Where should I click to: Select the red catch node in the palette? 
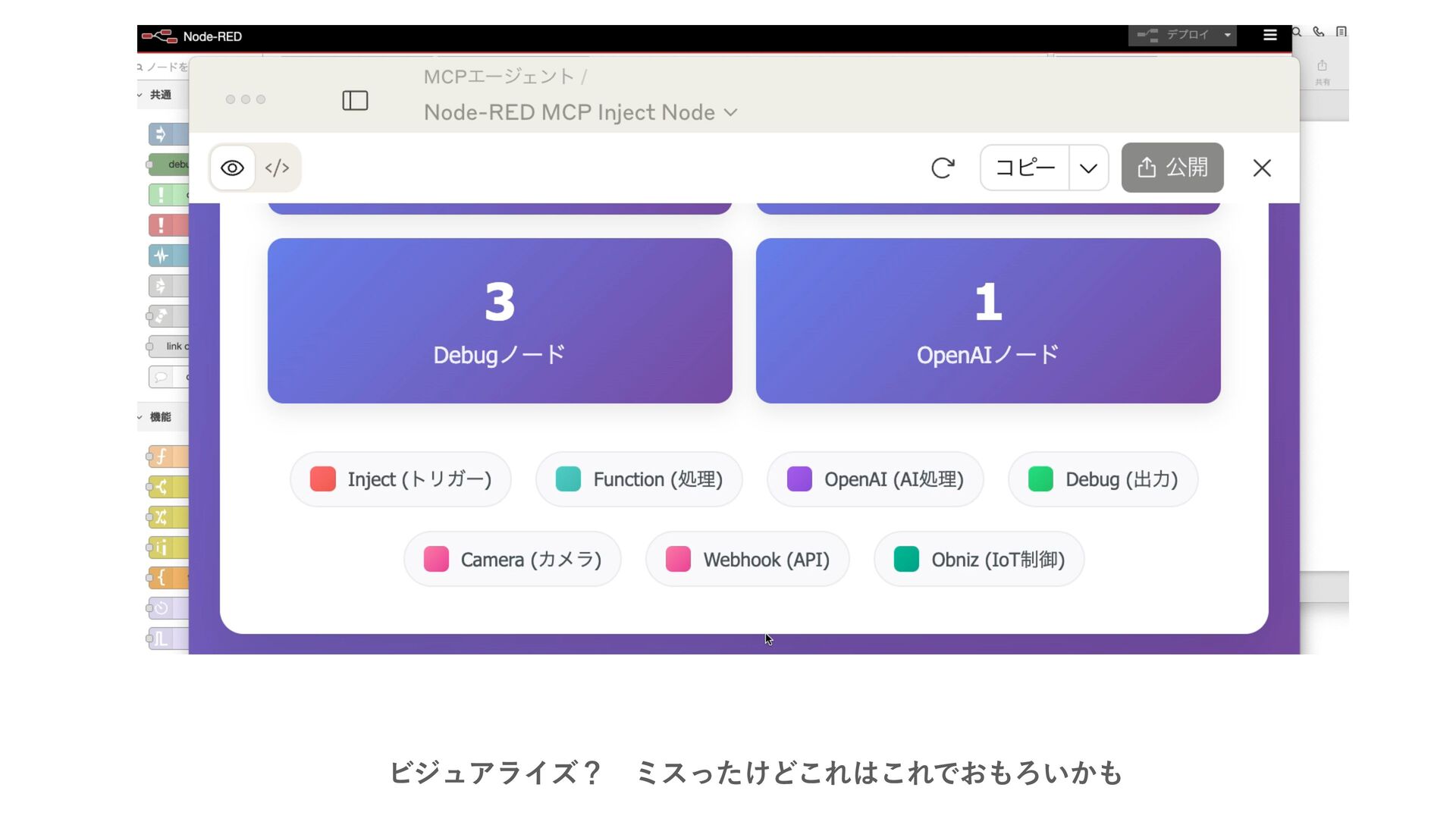click(x=168, y=225)
